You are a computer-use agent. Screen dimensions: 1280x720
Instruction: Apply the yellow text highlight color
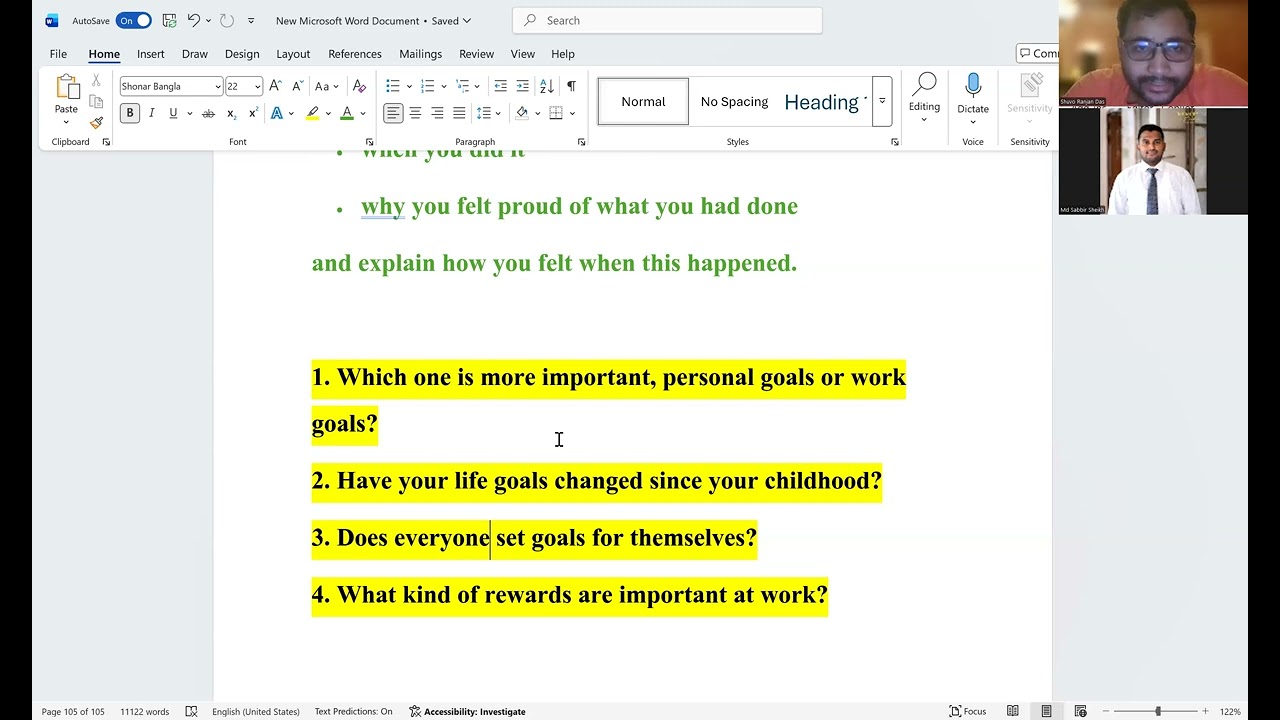pyautogui.click(x=312, y=113)
